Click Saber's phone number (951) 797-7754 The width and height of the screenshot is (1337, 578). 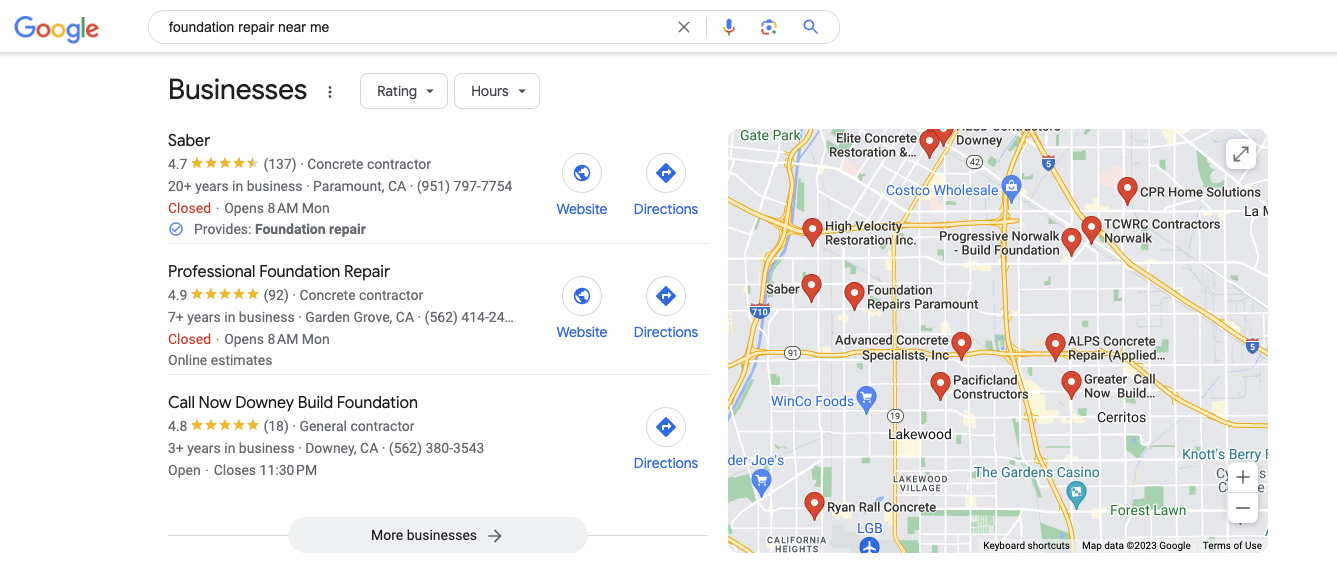tap(464, 186)
